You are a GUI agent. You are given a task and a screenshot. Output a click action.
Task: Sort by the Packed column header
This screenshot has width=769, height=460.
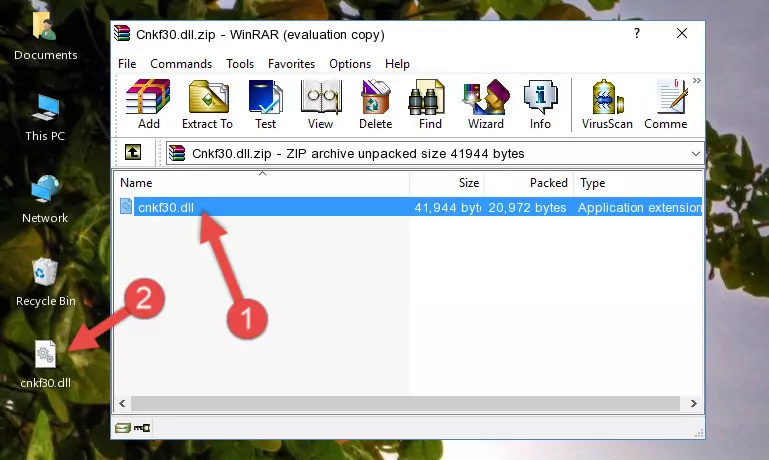point(529,183)
